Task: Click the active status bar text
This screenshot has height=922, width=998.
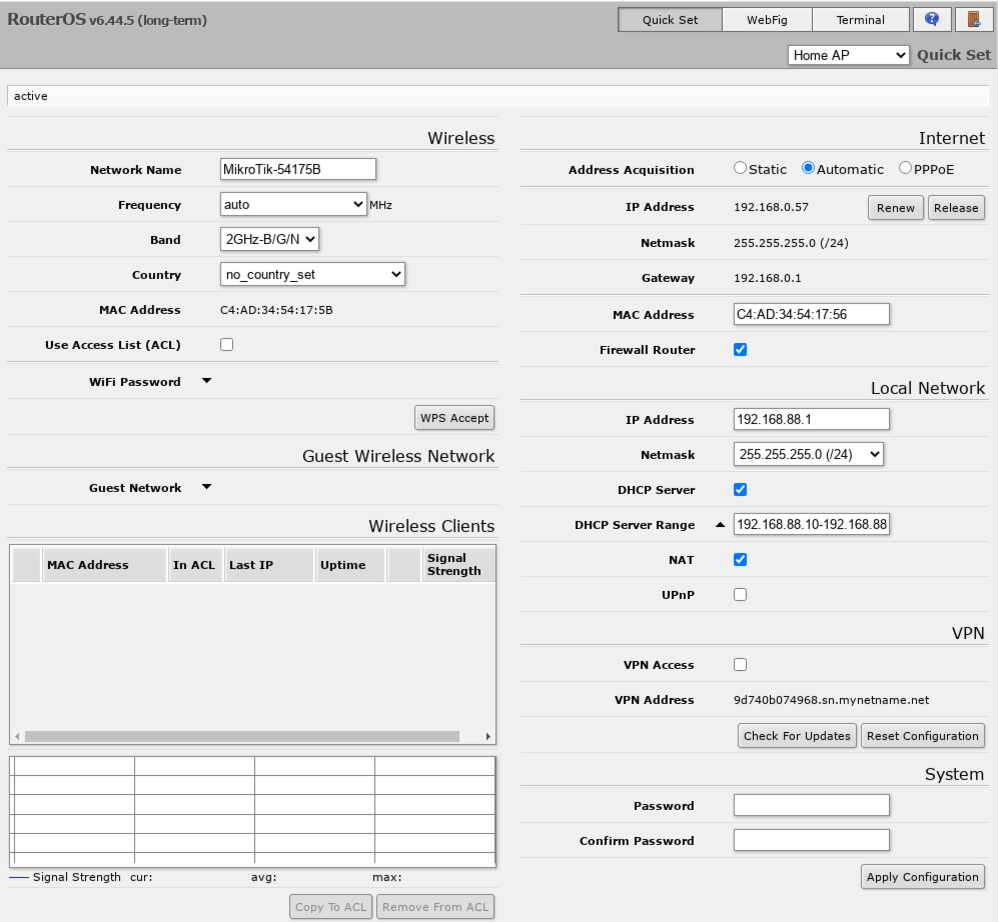Action: click(x=31, y=96)
